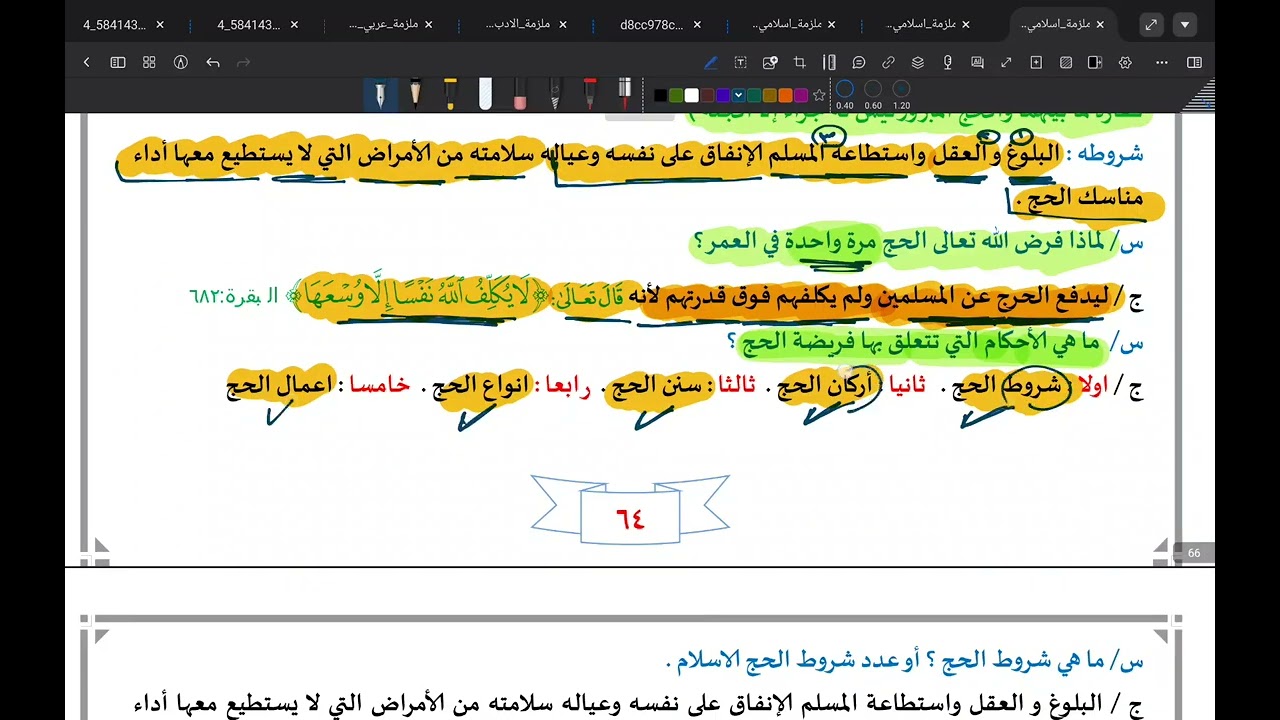
Task: Insert an image into the page
Action: (x=770, y=62)
